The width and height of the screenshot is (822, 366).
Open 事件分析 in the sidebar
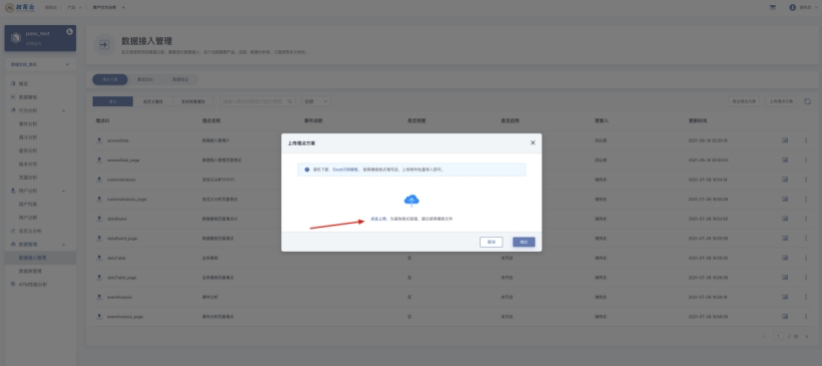(28, 124)
